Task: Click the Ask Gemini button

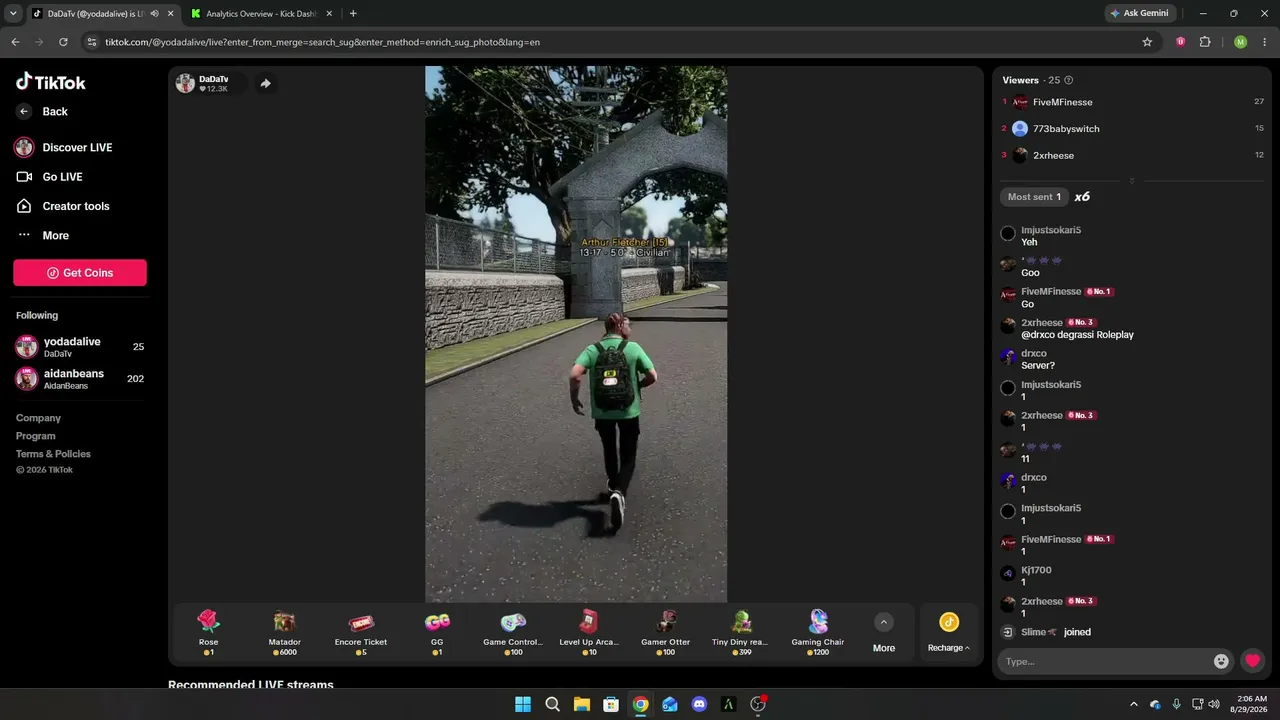Action: (1139, 14)
